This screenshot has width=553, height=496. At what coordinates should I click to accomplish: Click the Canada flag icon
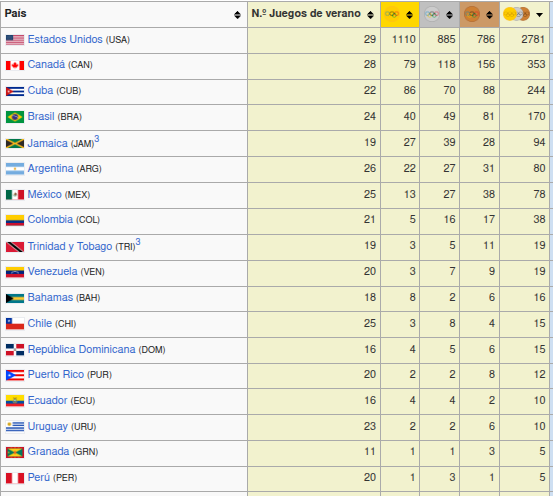click(15, 65)
